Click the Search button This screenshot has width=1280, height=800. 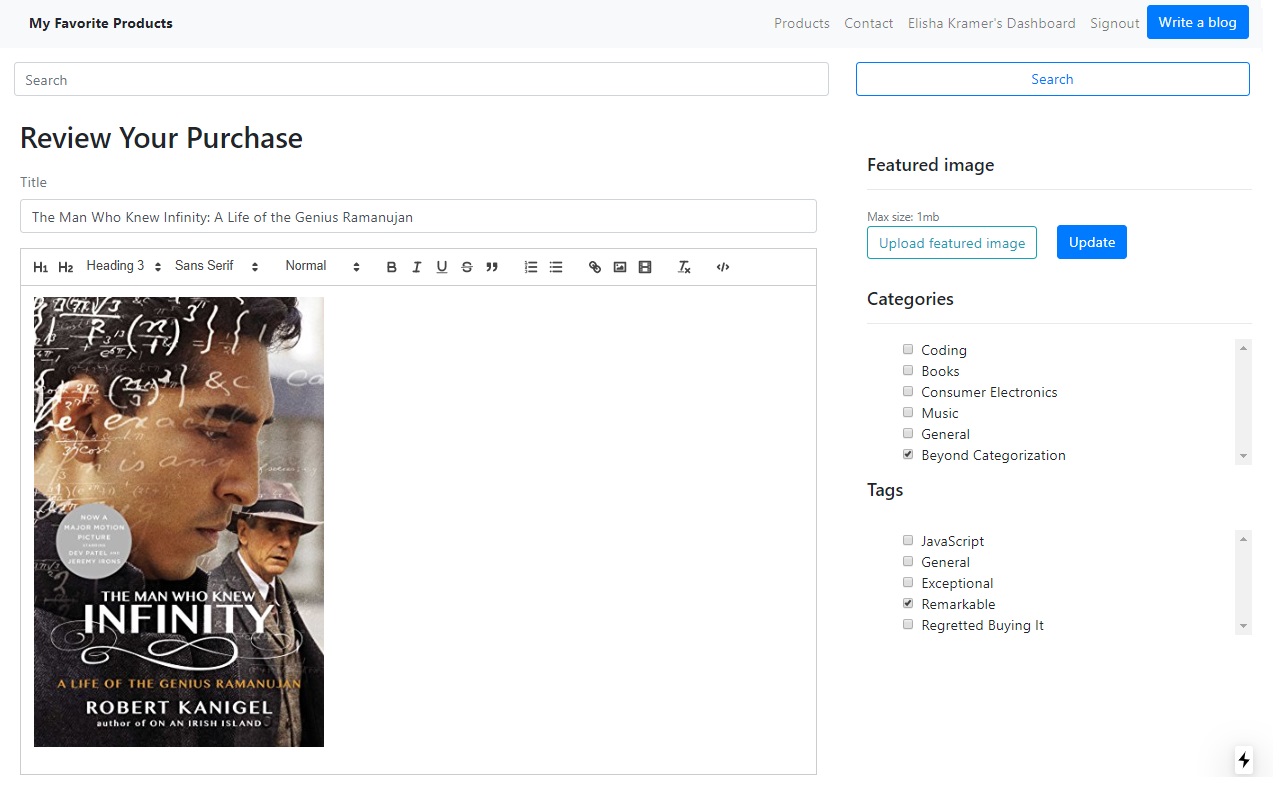(x=1052, y=79)
